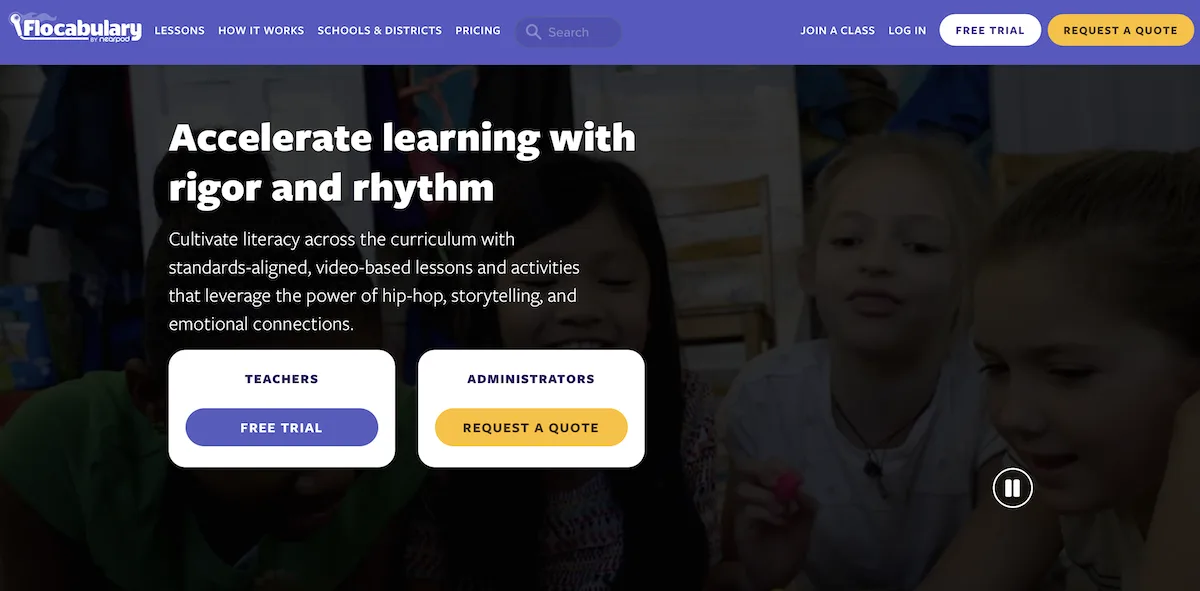Focus the Search input field
This screenshot has width=1200, height=591.
coord(568,32)
